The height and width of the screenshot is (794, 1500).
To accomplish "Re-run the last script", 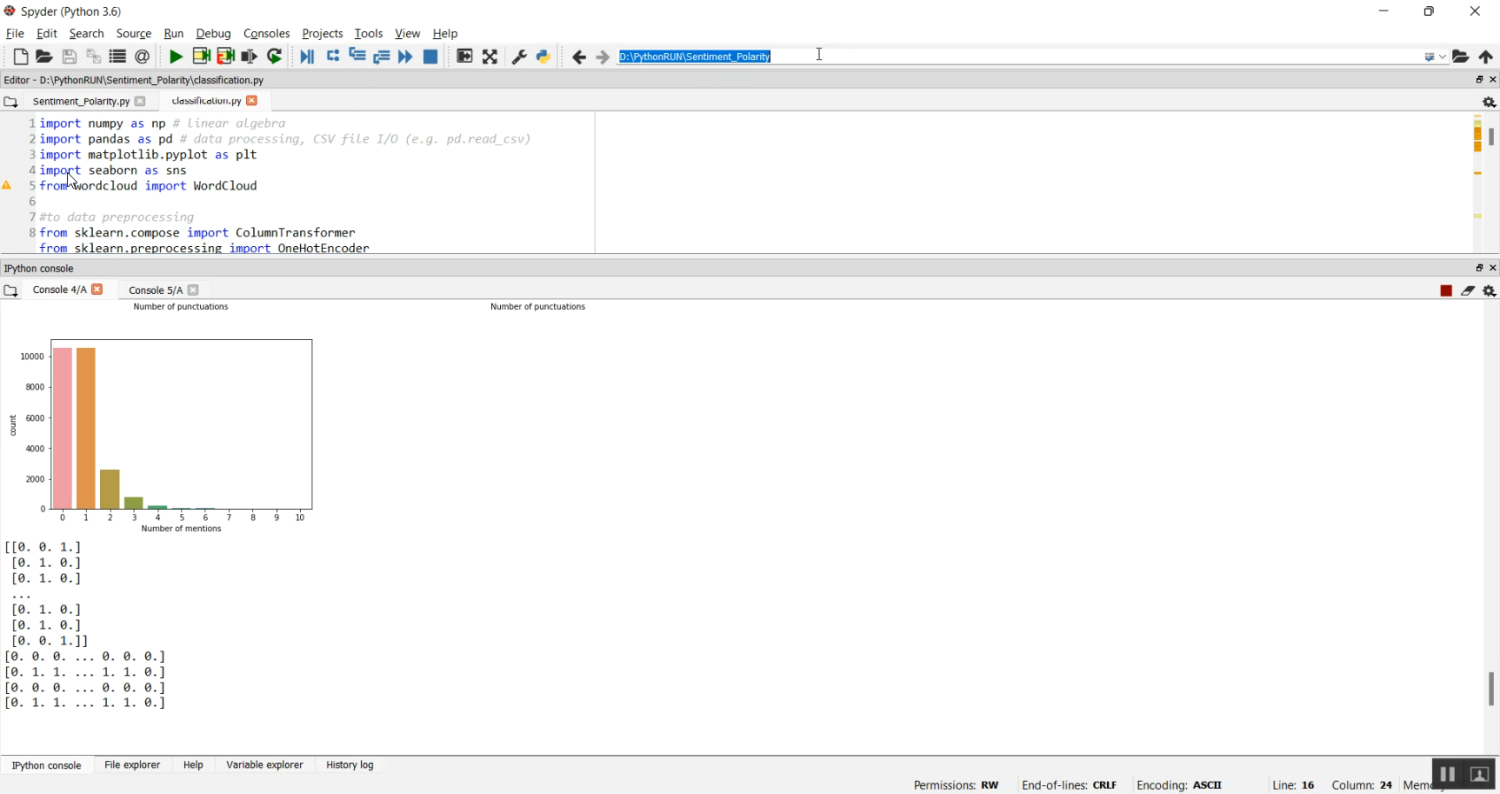I will click(274, 57).
